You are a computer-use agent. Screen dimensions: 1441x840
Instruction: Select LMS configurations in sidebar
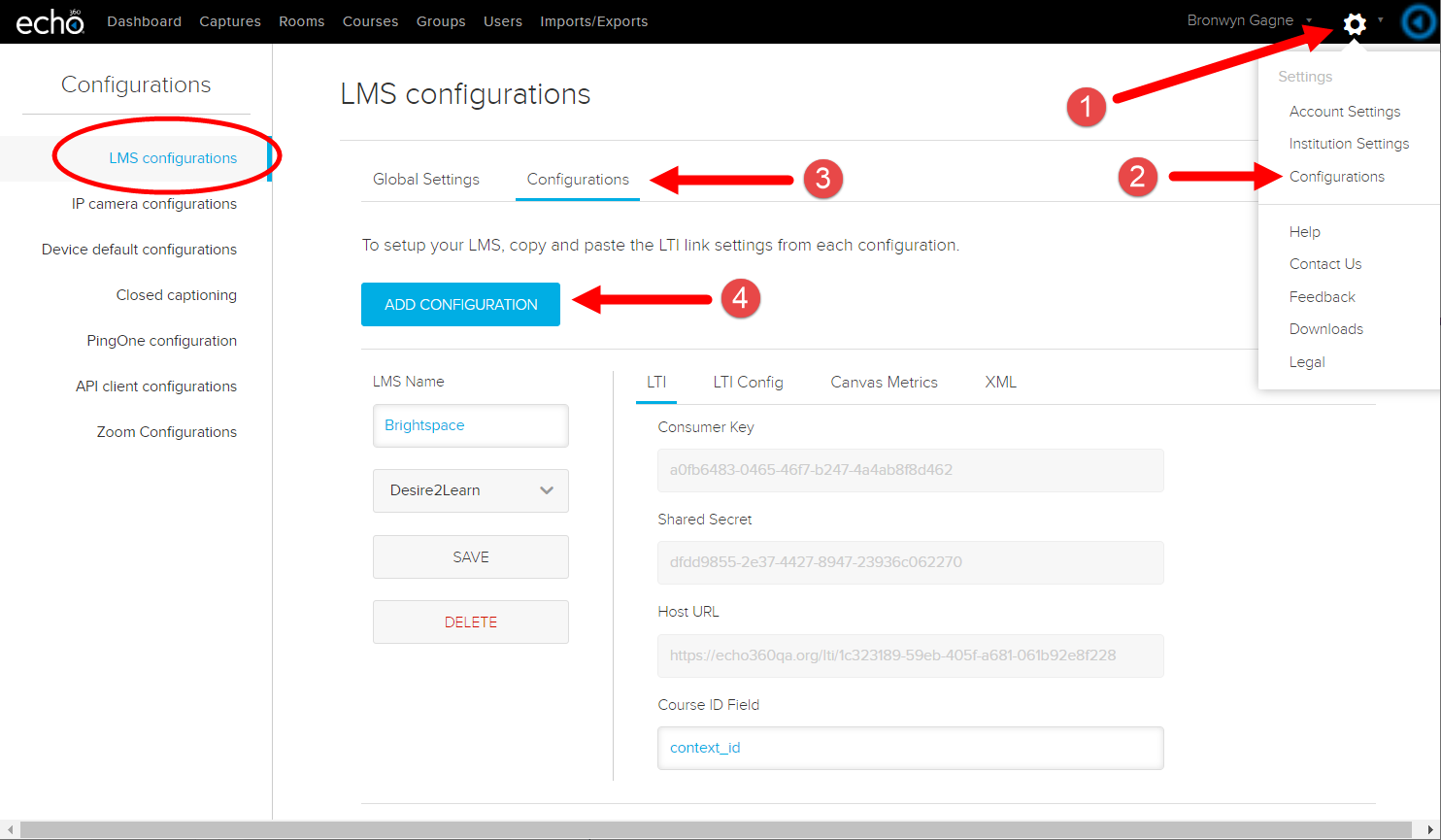tap(173, 158)
